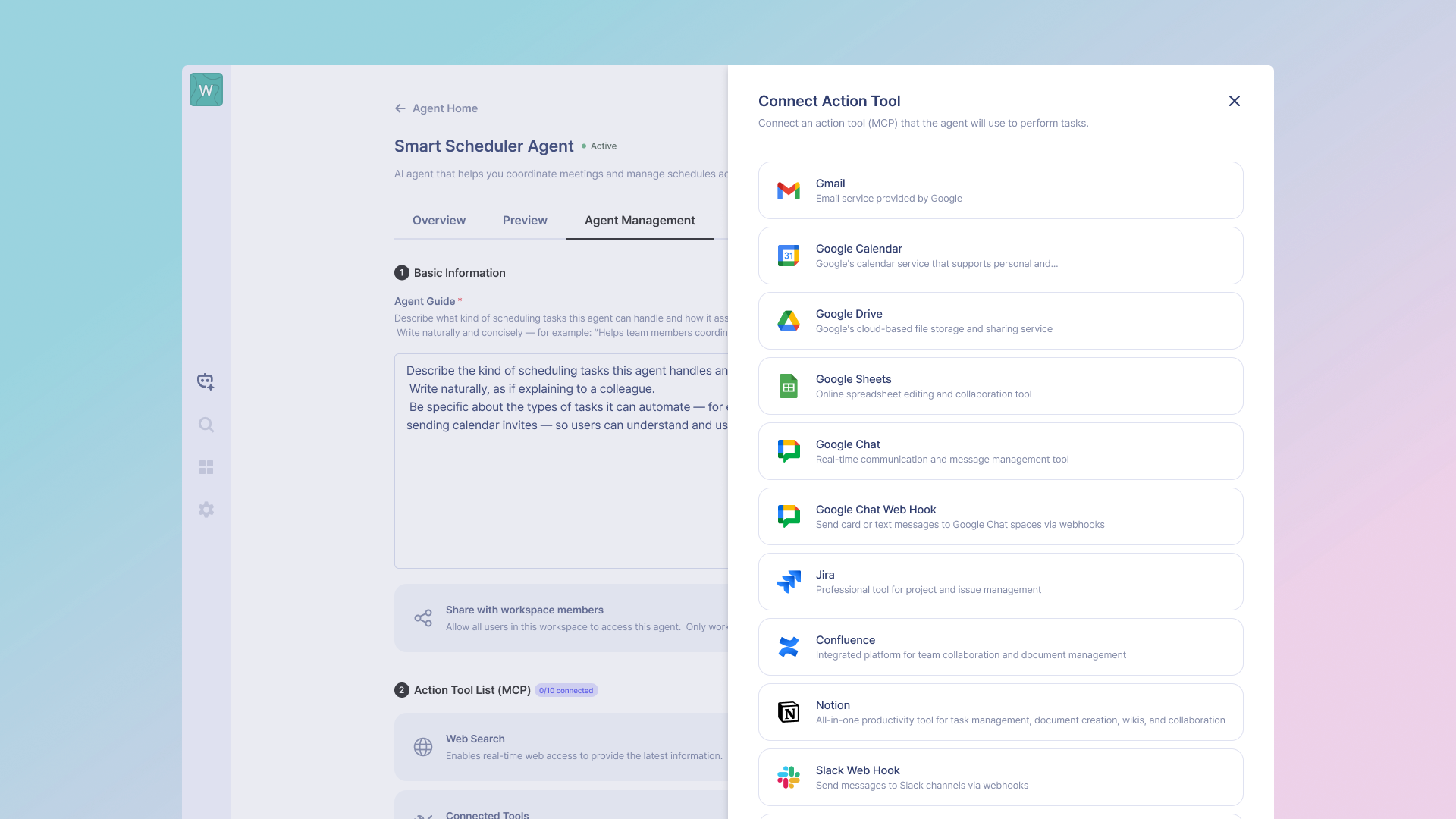Connect the Google Chat Web Hook tool
The width and height of the screenshot is (1456, 819).
point(1000,516)
